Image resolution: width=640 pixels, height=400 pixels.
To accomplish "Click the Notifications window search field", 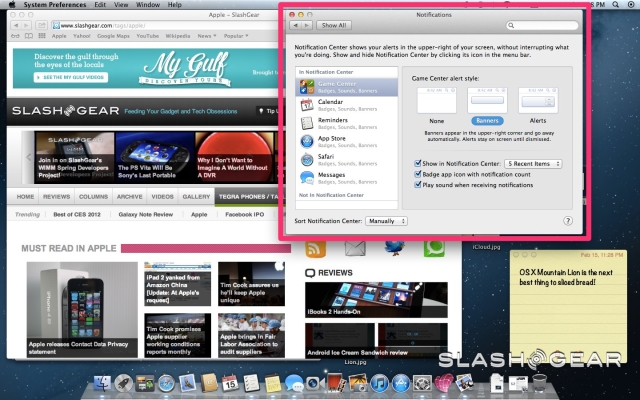I will tap(542, 25).
